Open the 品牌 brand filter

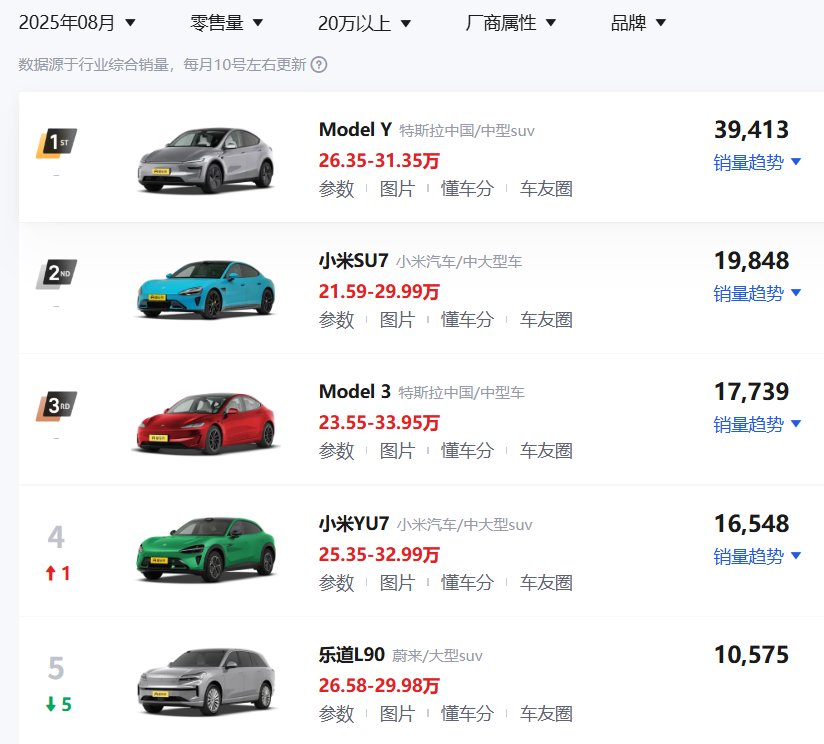coord(638,22)
